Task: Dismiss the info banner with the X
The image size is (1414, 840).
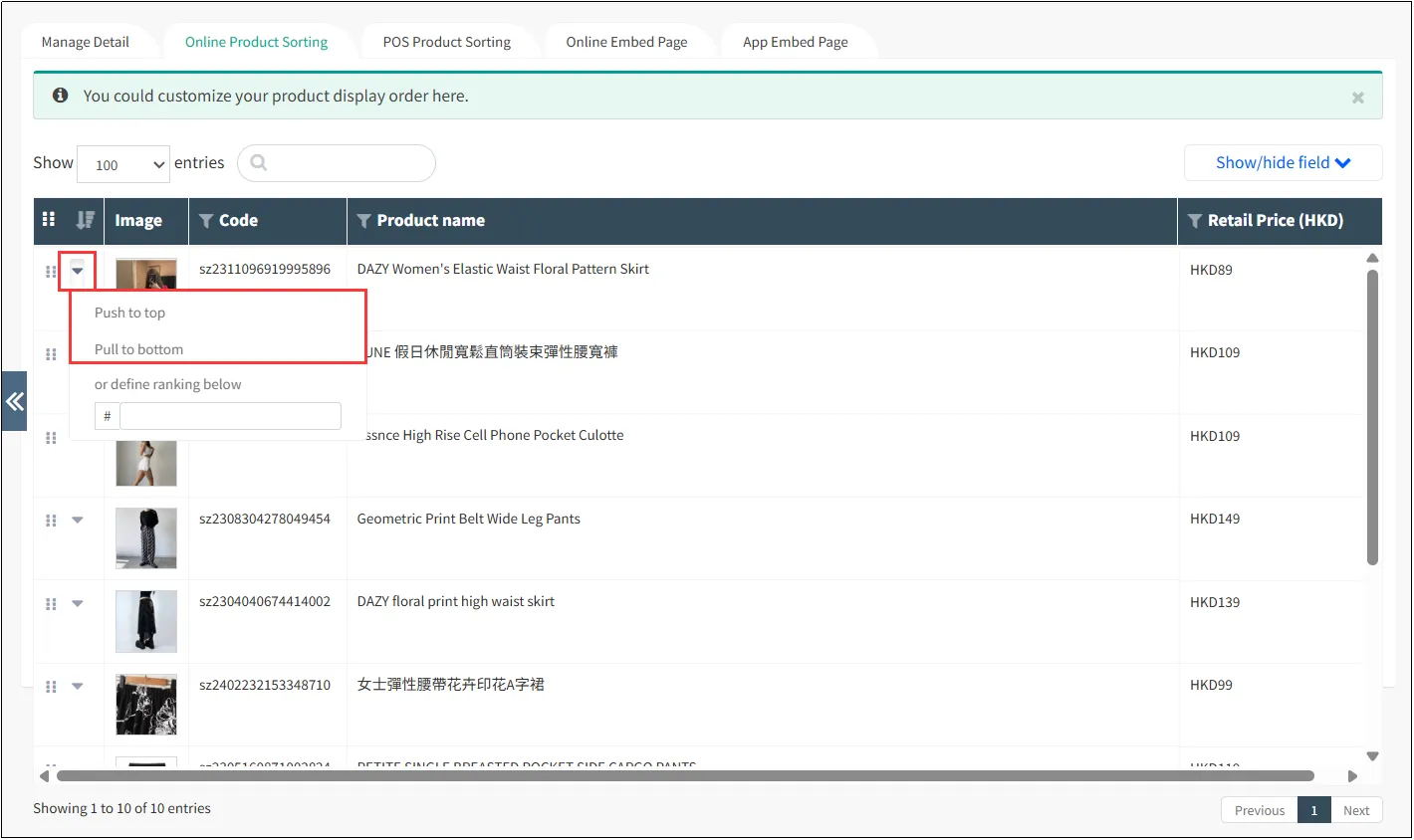Action: [x=1357, y=98]
